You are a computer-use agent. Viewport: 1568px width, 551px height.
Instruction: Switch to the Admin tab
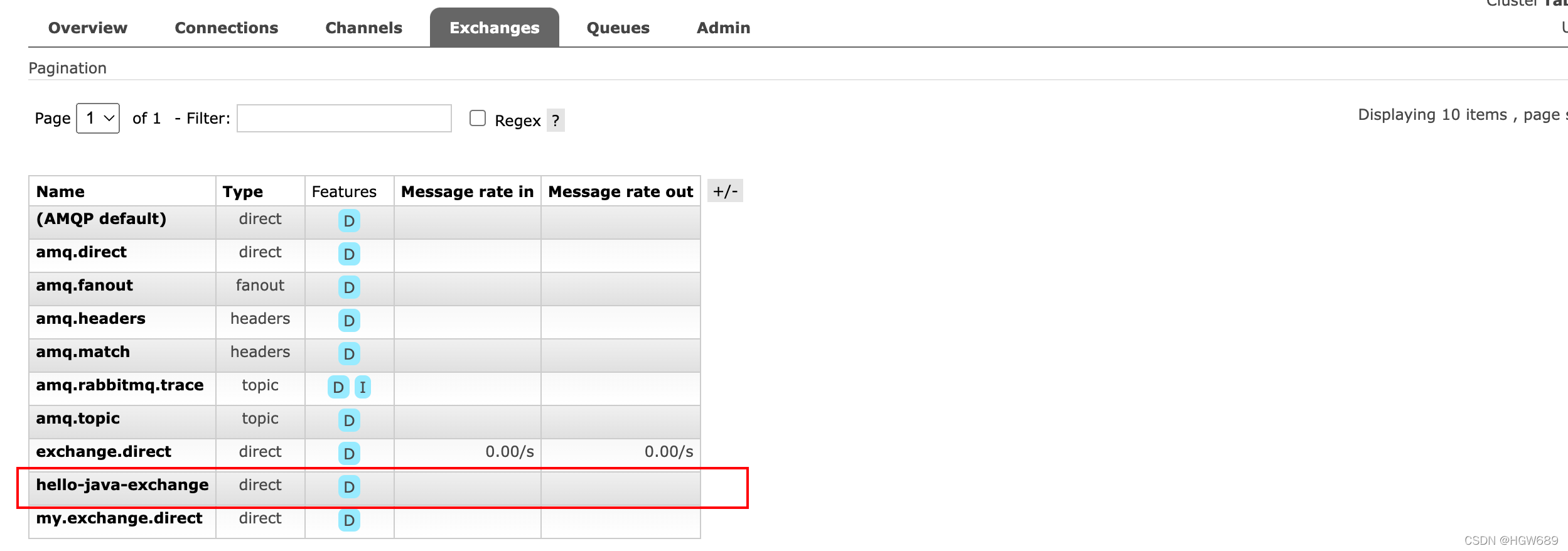(x=723, y=28)
